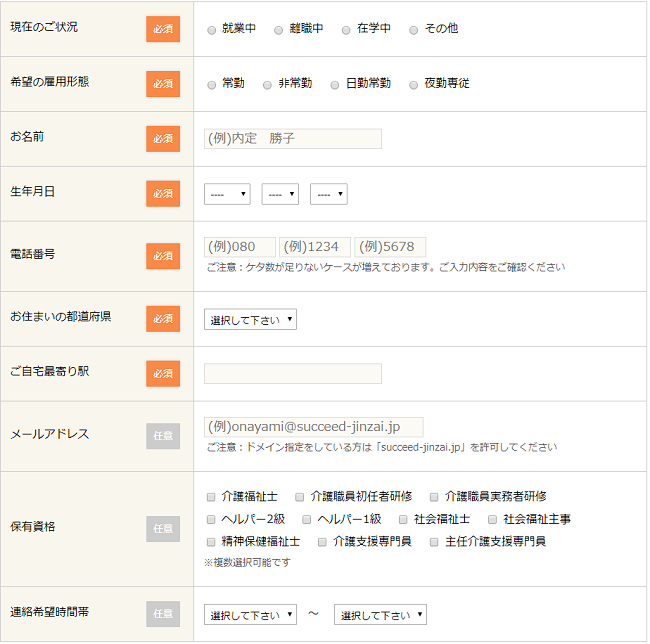Open the contact end time dropdown
650x644 pixels.
pyautogui.click(x=380, y=615)
